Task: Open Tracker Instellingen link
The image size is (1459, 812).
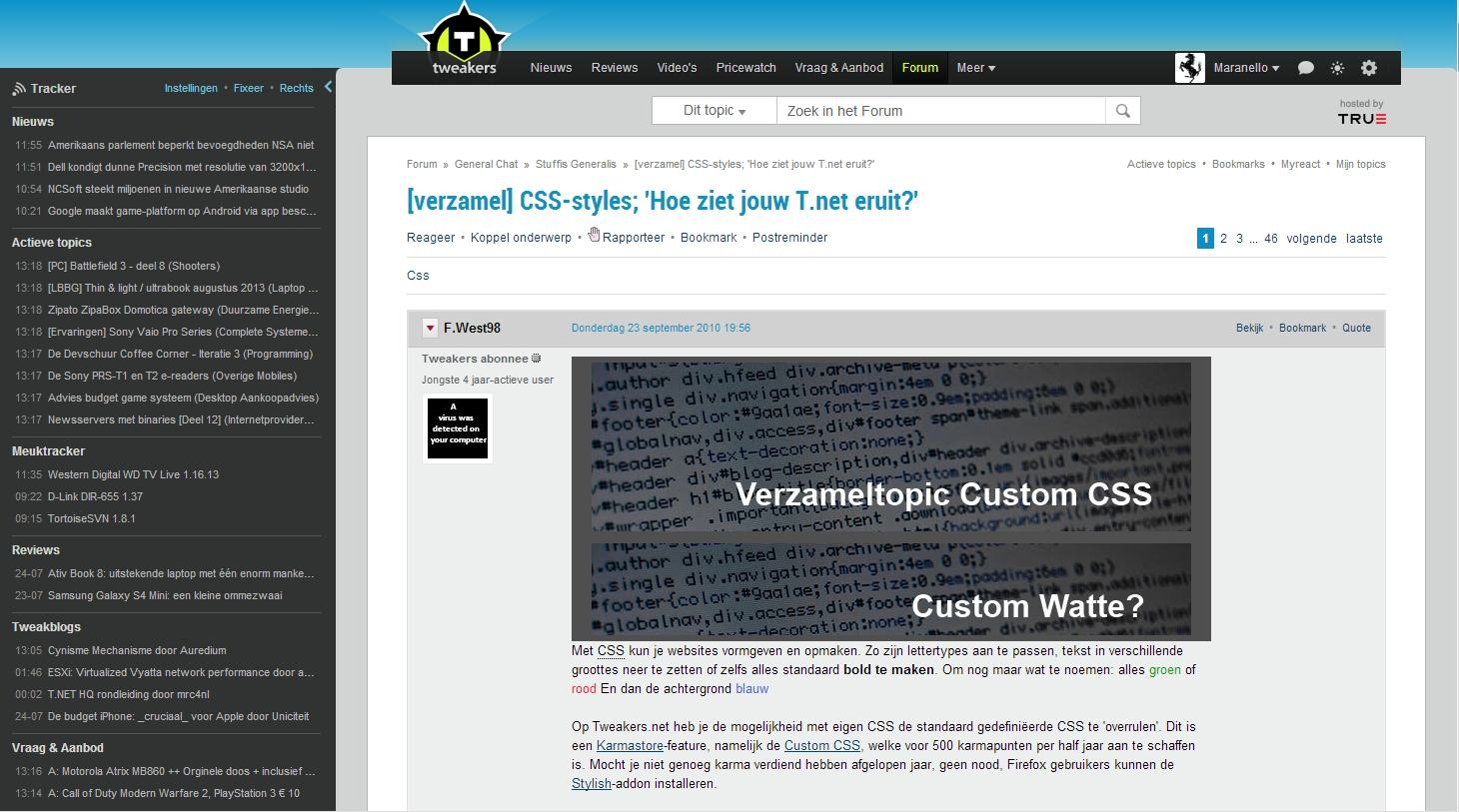Action: (x=191, y=88)
